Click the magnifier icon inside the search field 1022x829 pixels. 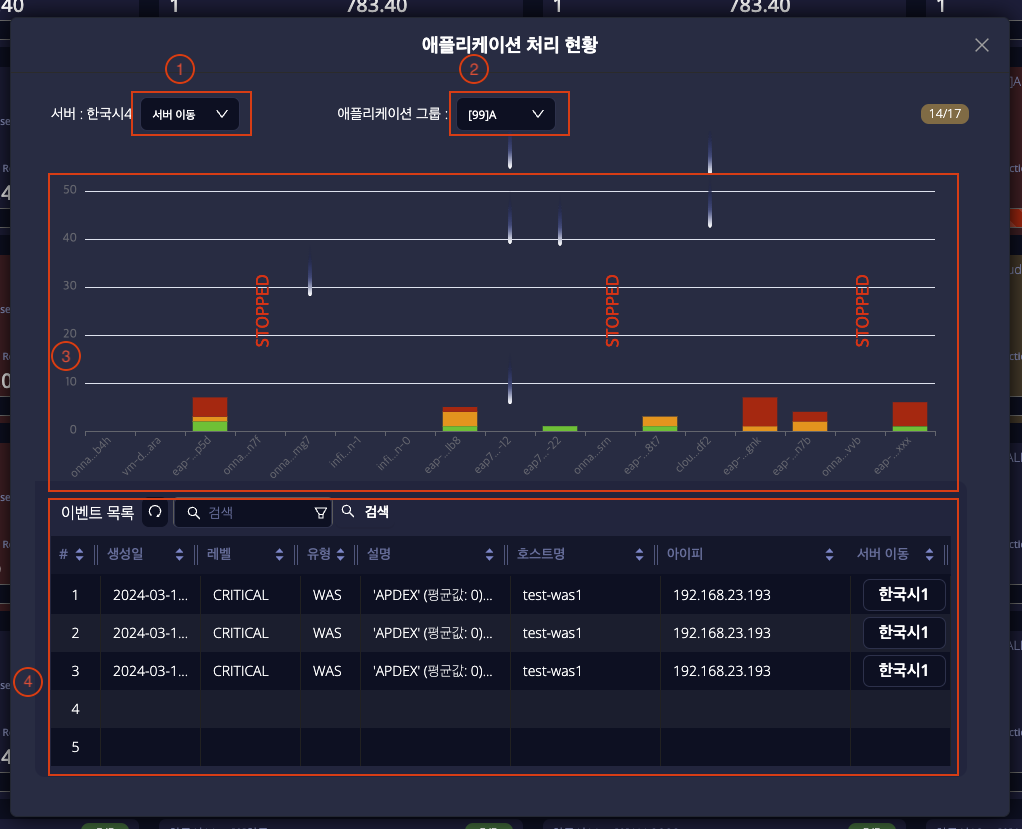click(x=194, y=513)
